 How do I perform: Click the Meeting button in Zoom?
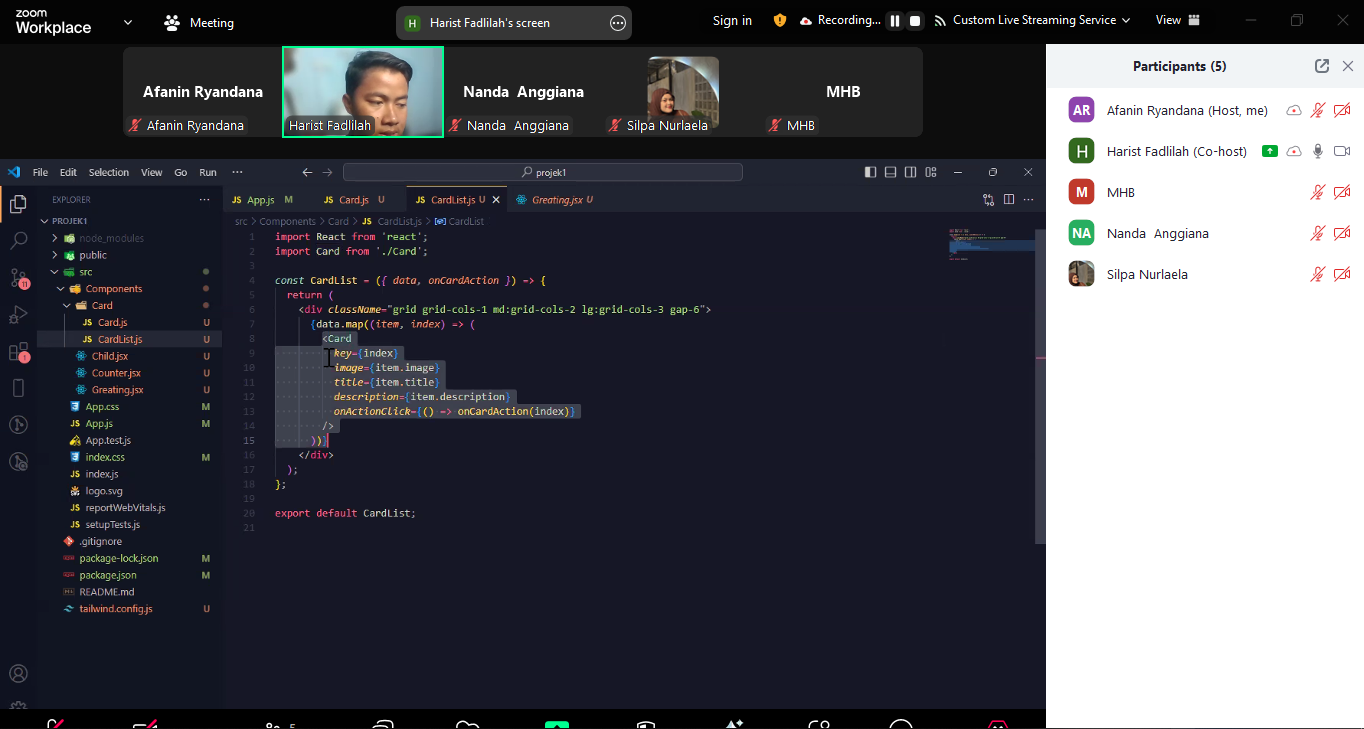pos(199,22)
